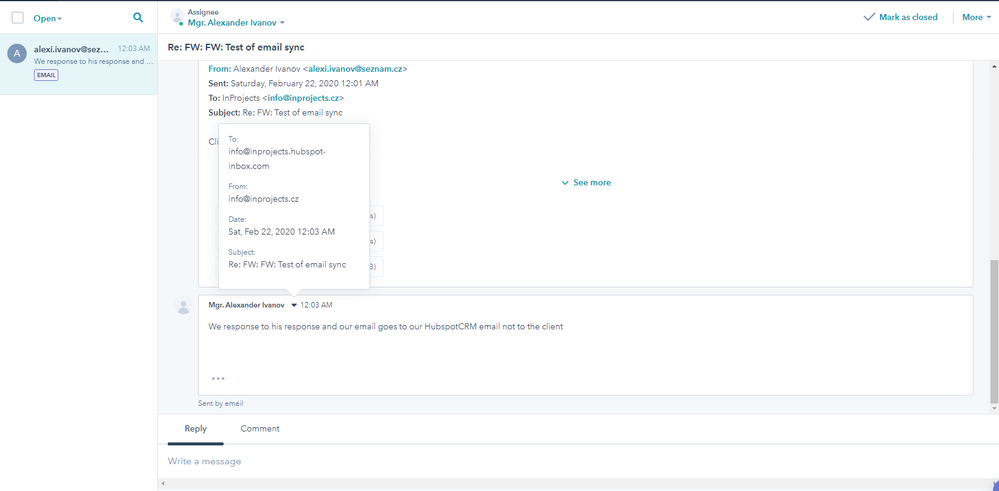Click the Saturday, February 22, 2020 sent line
The width and height of the screenshot is (999, 491).
tap(294, 83)
